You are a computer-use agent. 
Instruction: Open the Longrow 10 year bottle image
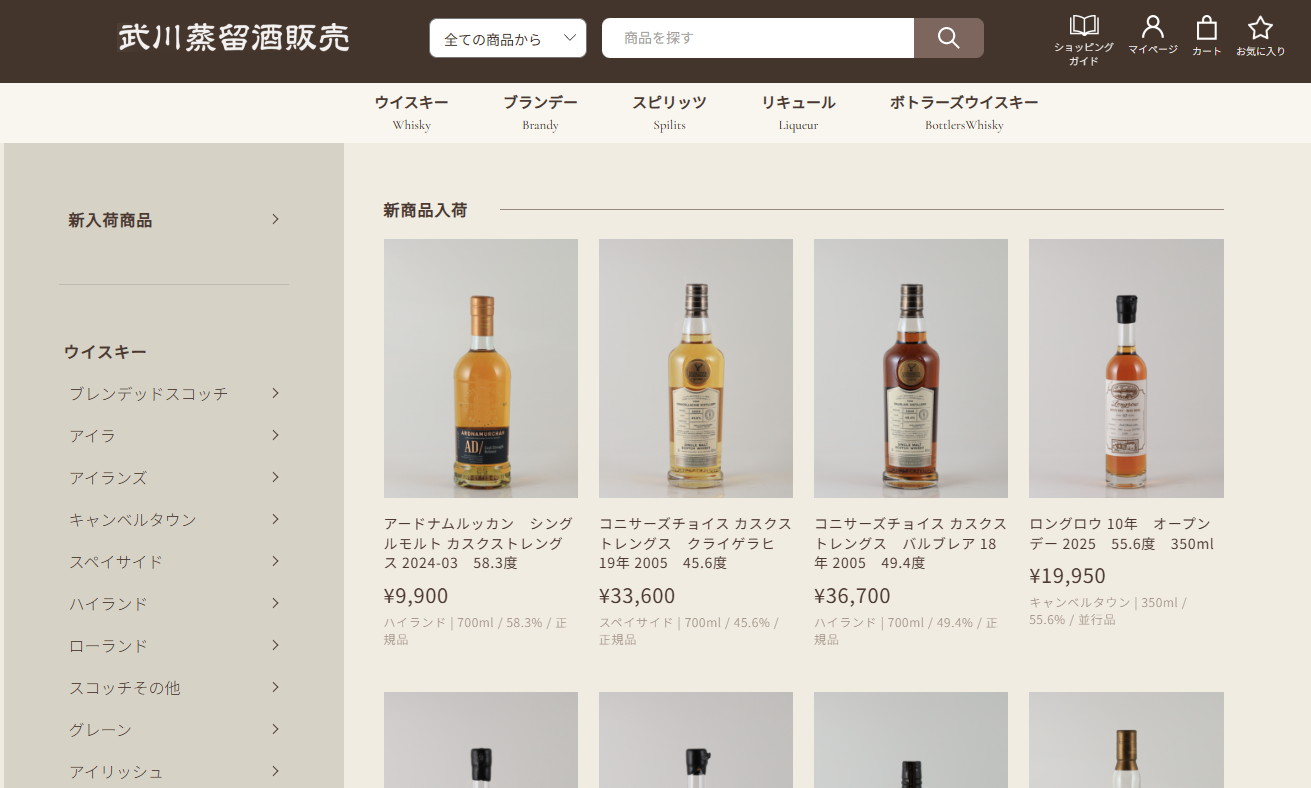(x=1126, y=368)
